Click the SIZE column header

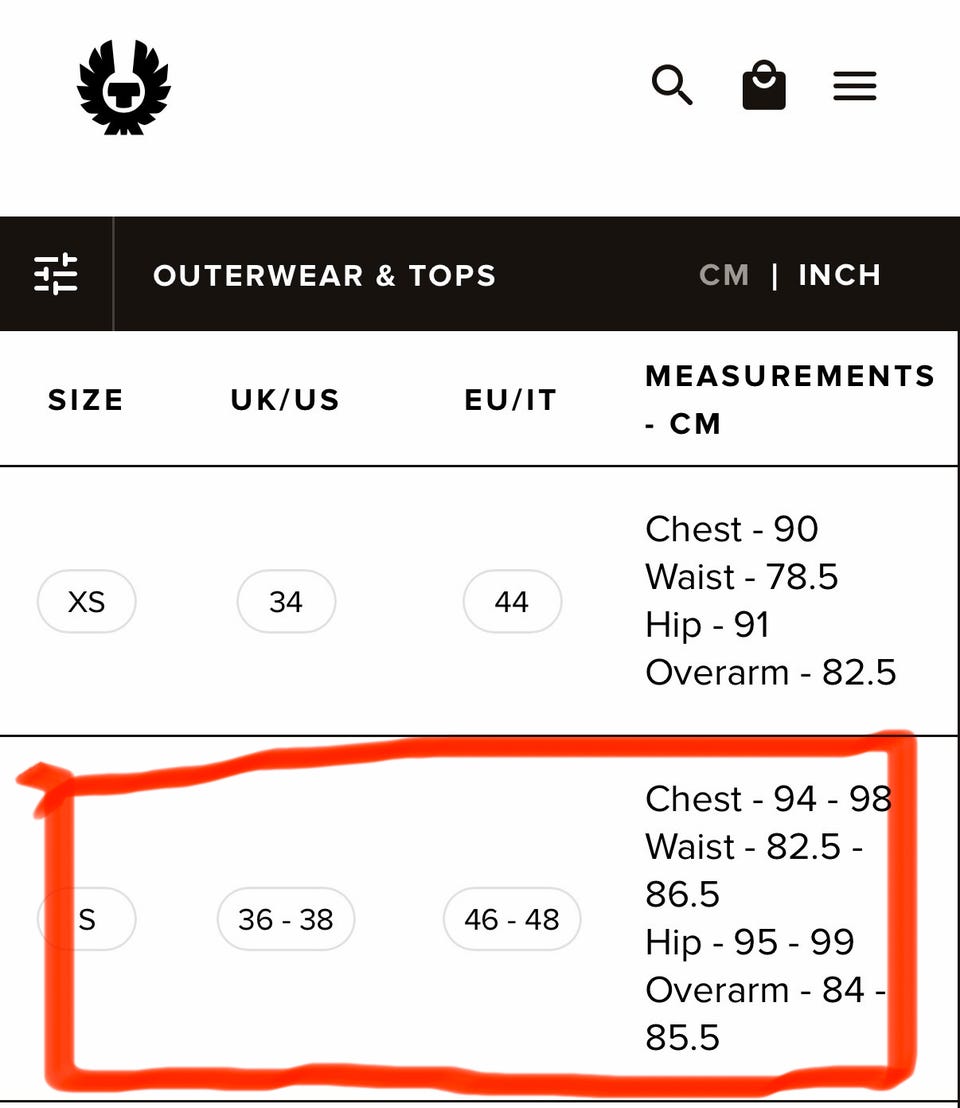(86, 400)
